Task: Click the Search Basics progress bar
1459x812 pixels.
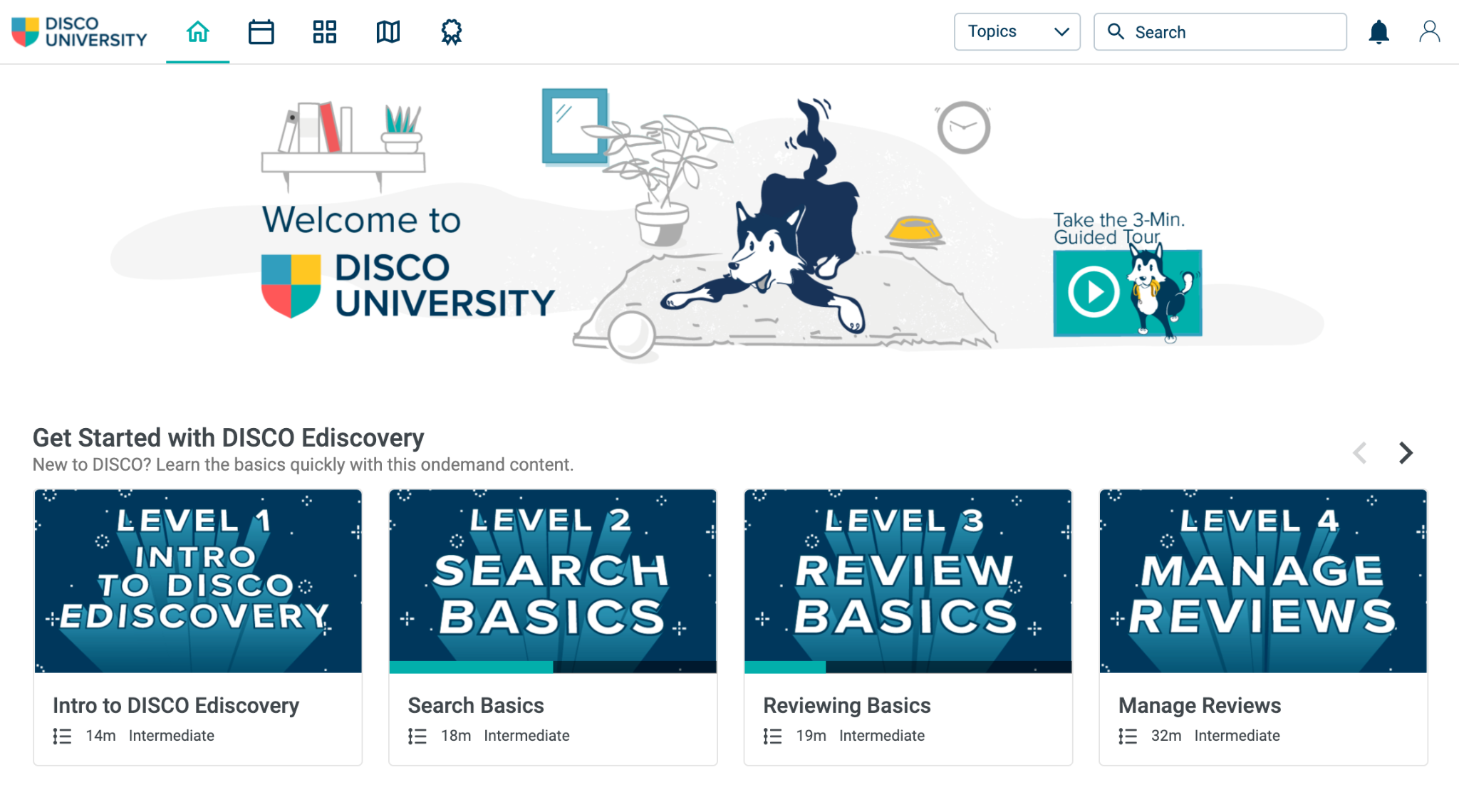Action: coord(552,667)
